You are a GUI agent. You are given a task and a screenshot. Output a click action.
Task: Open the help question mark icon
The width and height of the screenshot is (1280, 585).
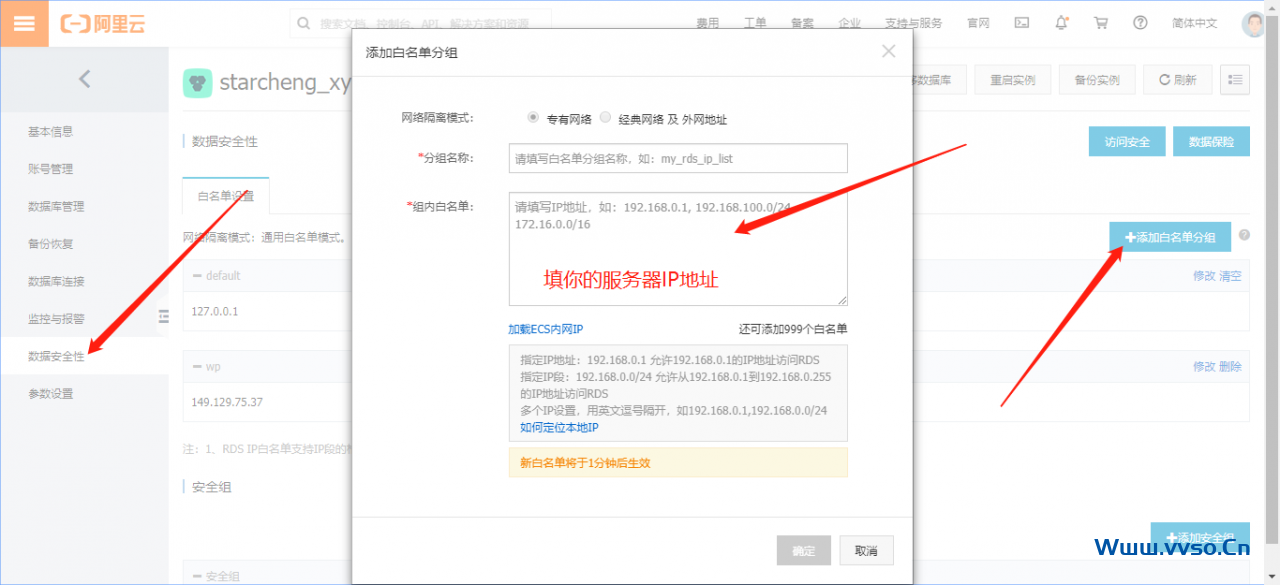click(1140, 23)
